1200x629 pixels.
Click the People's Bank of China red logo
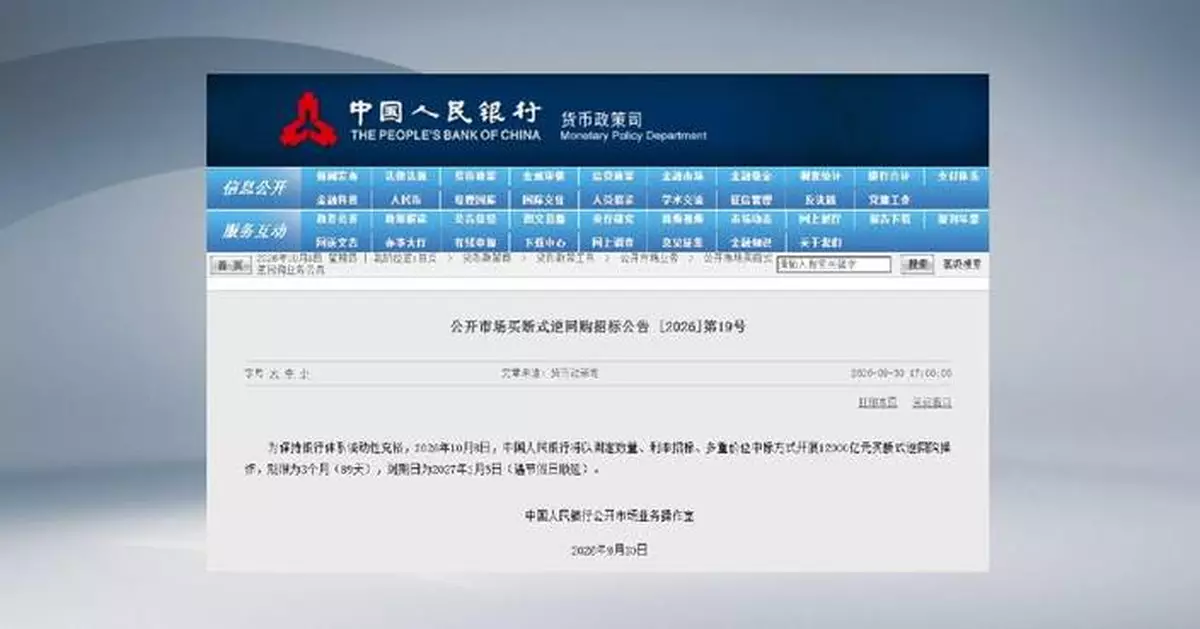(307, 119)
